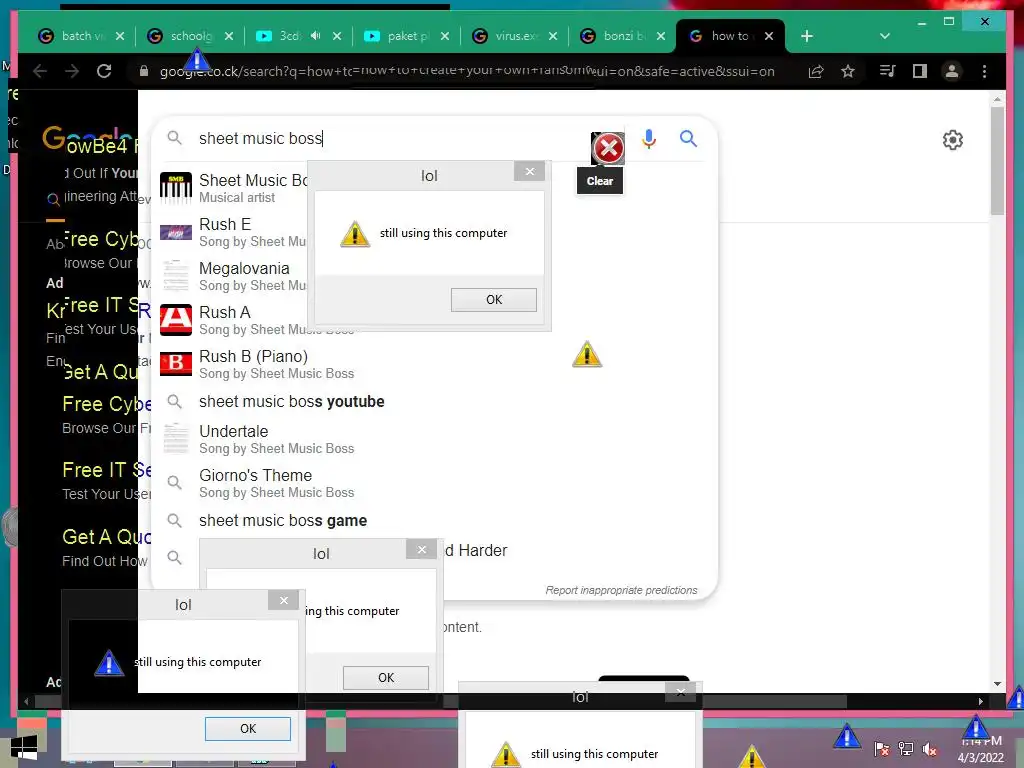Open Google quick settings gear
The width and height of the screenshot is (1024, 768).
953,140
